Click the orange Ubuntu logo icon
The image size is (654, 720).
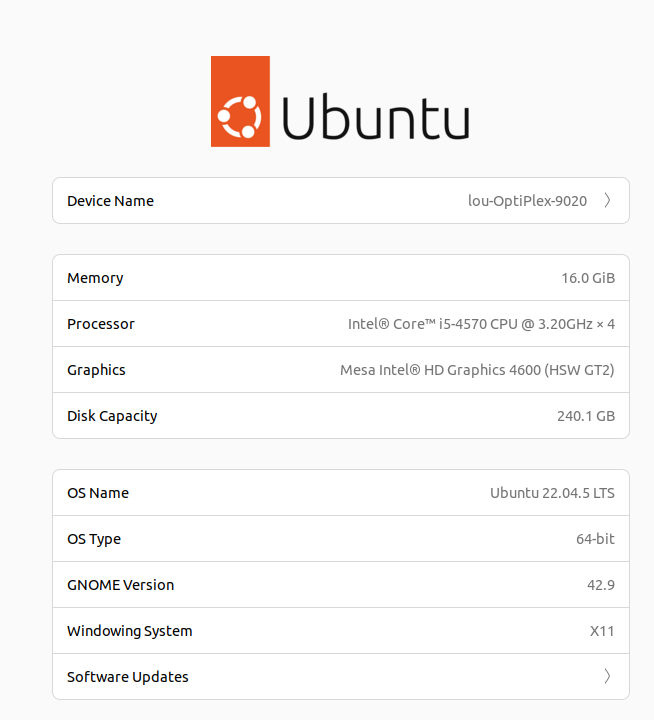pos(240,101)
